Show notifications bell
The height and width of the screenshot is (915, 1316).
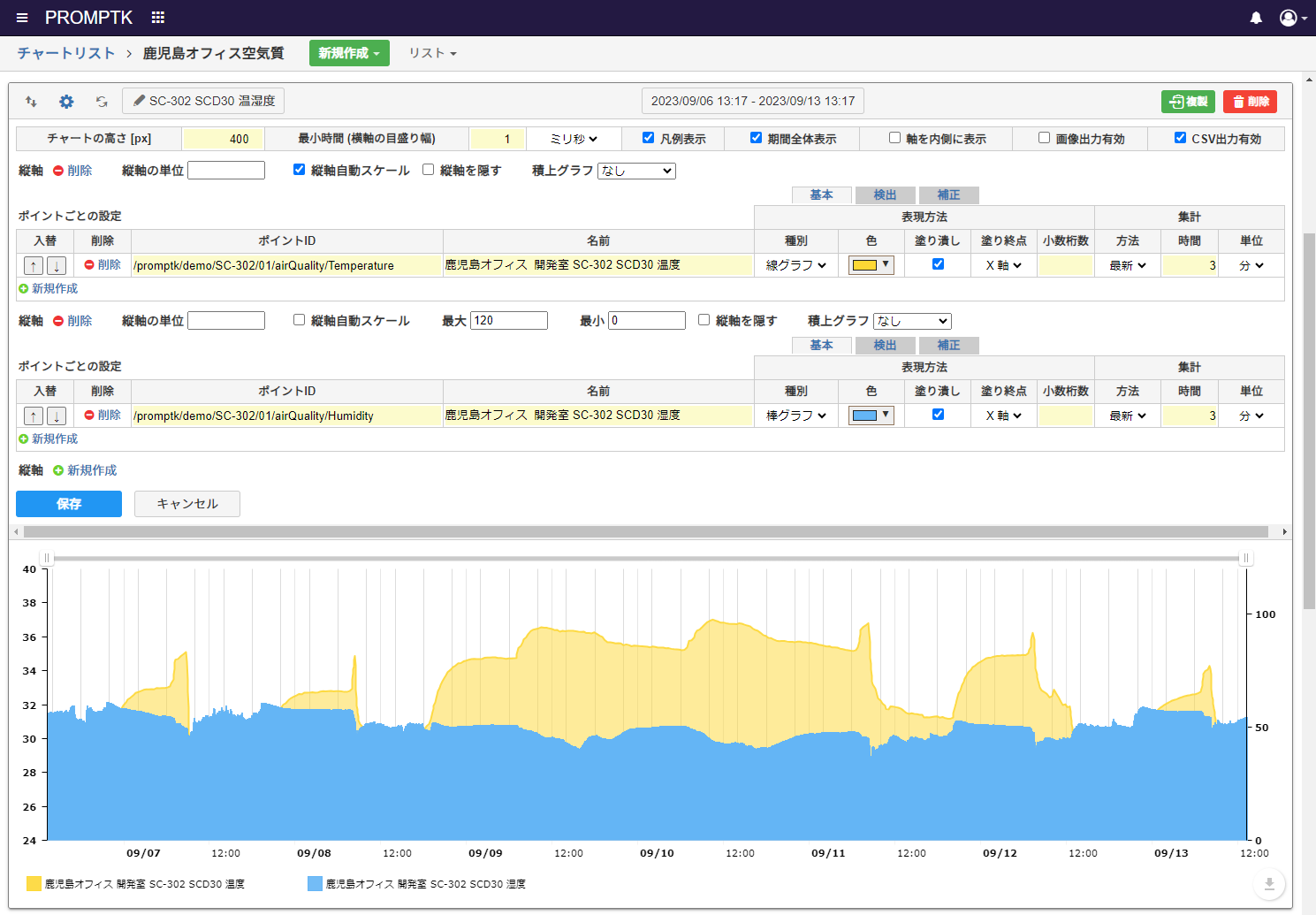(x=1256, y=18)
